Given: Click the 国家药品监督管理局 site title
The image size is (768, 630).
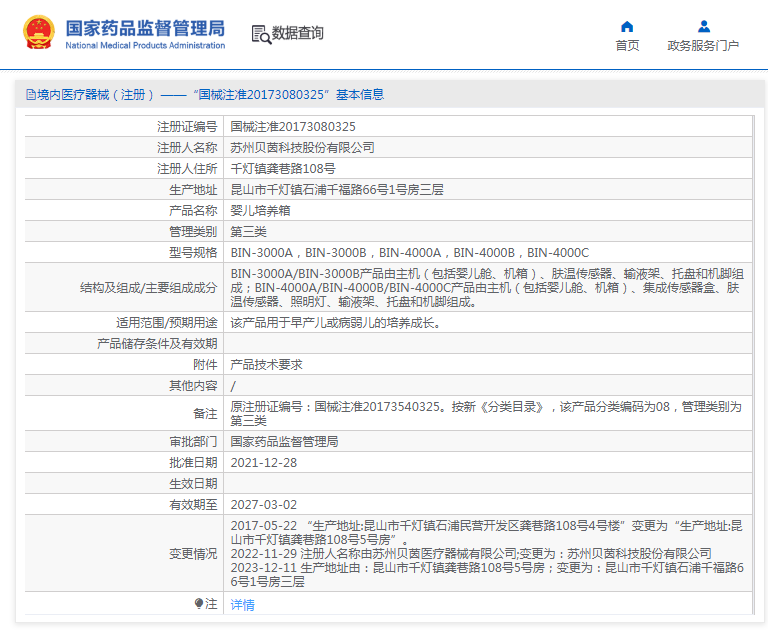Looking at the screenshot, I should pos(145,28).
